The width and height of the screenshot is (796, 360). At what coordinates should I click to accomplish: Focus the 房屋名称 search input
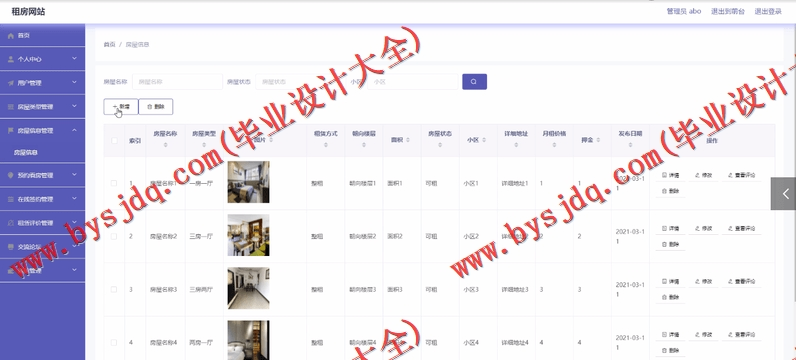click(x=177, y=82)
